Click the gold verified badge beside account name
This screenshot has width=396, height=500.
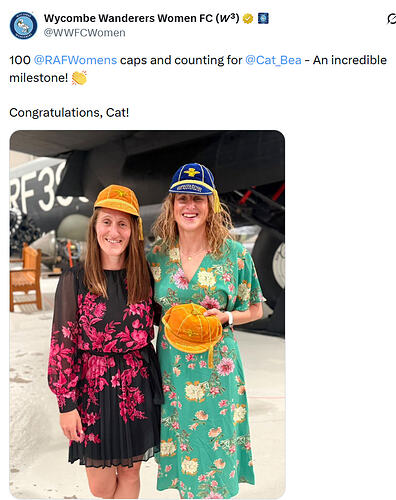(x=248, y=18)
